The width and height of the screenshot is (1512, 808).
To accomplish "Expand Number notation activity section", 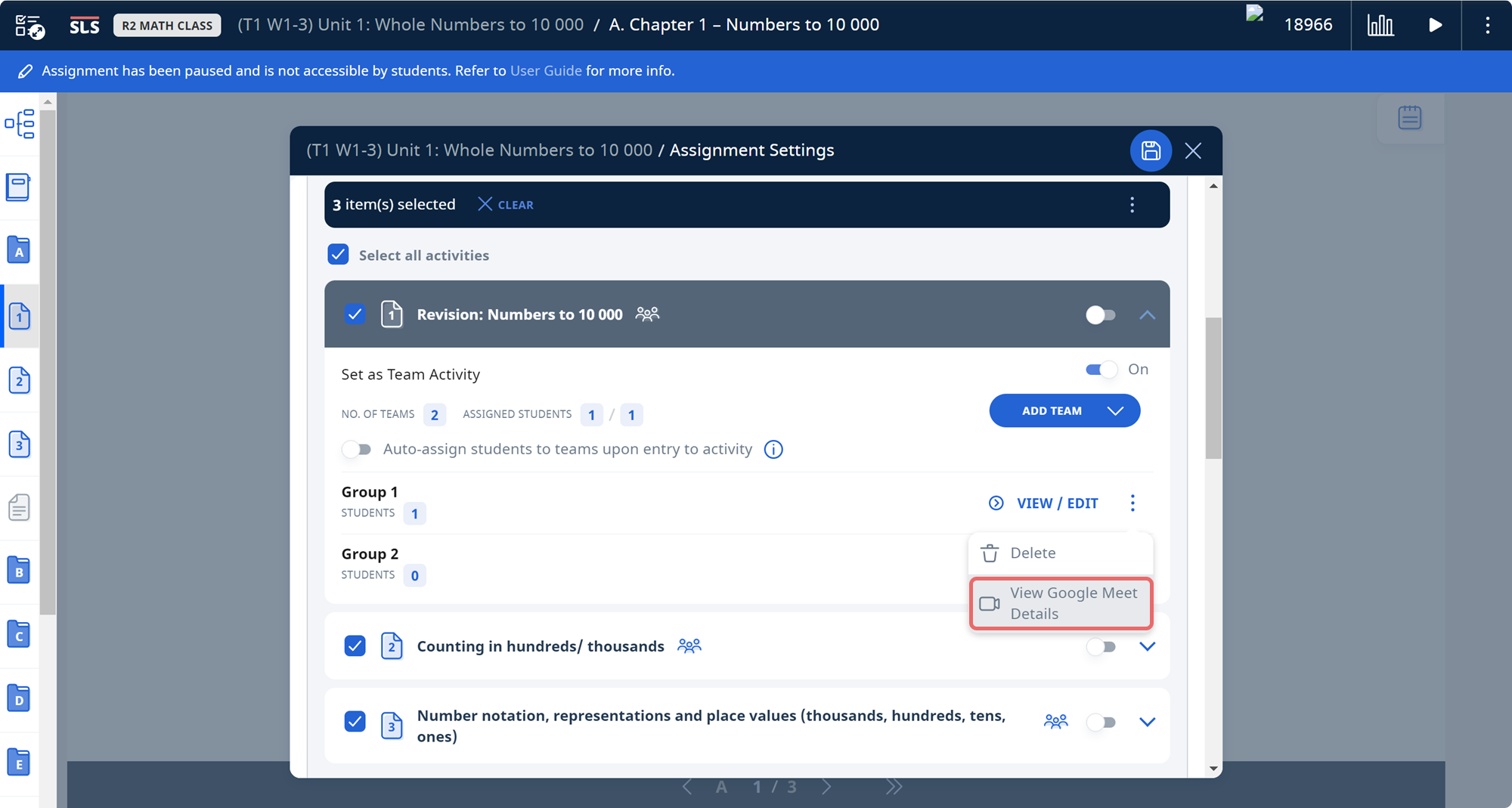I will 1147,722.
